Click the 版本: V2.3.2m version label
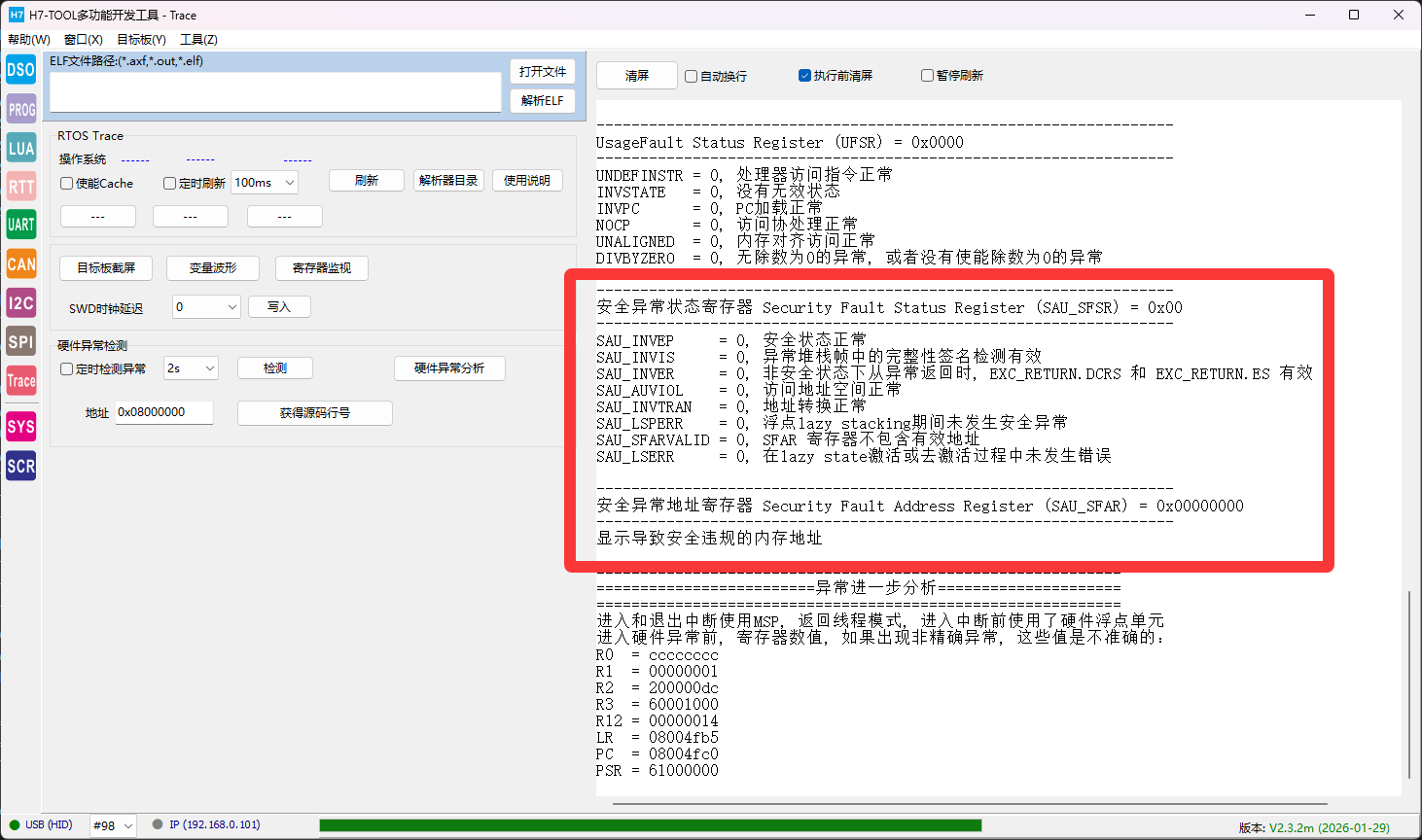The width and height of the screenshot is (1422, 840). tap(1314, 827)
